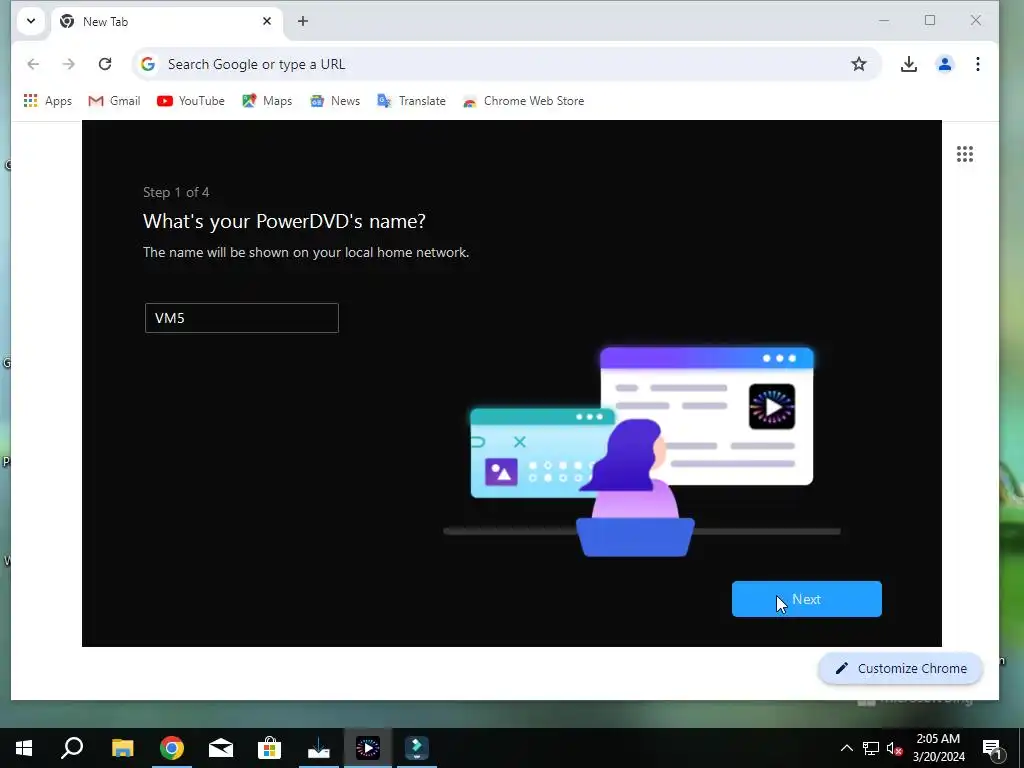This screenshot has width=1024, height=768.
Task: Open Gmail bookmark
Action: click(114, 101)
